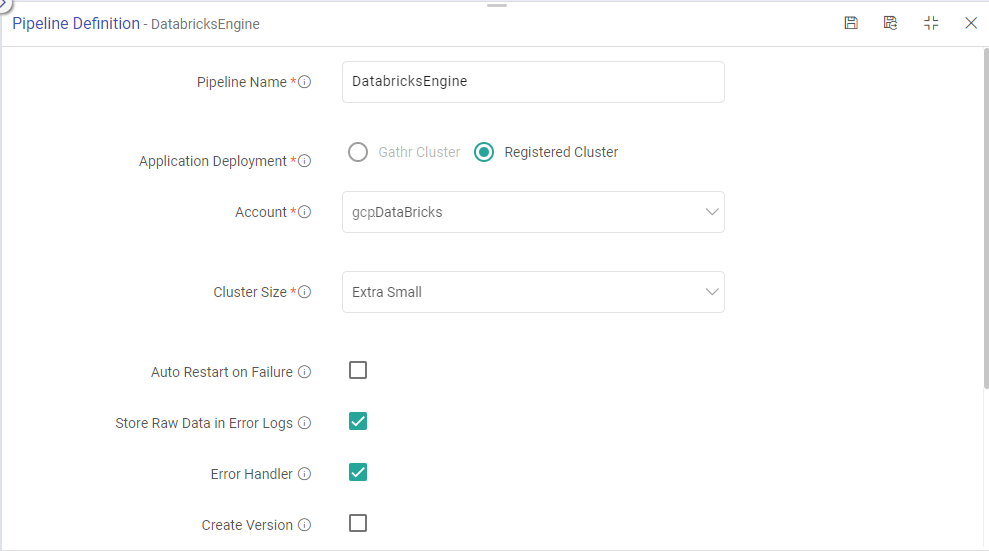
Task: Show info for Error Handler
Action: 305,474
